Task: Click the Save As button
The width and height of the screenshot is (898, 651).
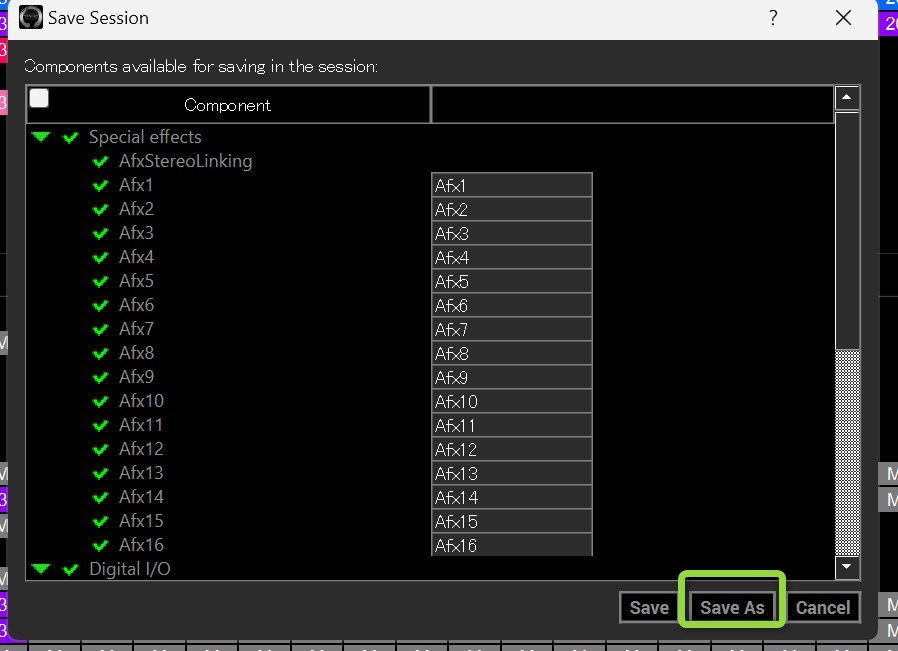Action: [x=732, y=607]
